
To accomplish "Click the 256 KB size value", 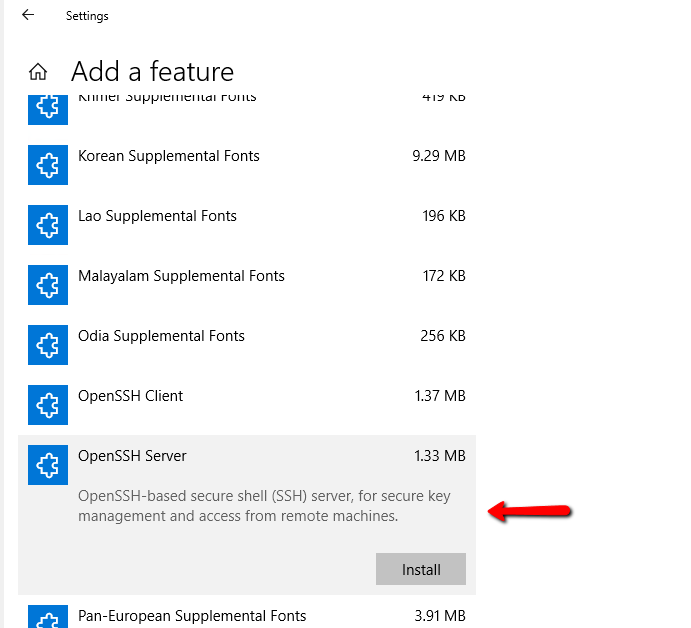I will click(x=443, y=336).
